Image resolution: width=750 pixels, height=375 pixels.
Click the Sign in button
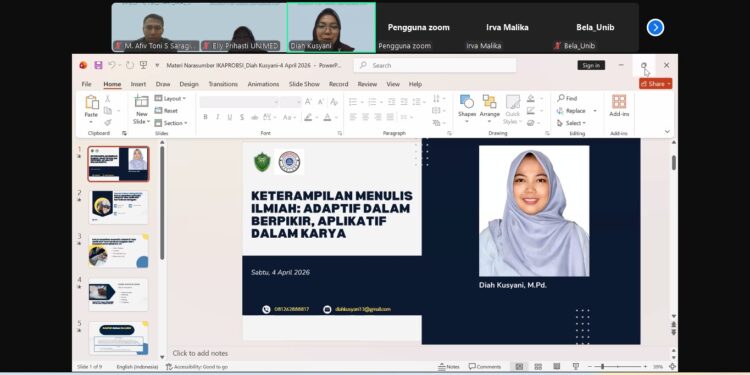pos(591,66)
